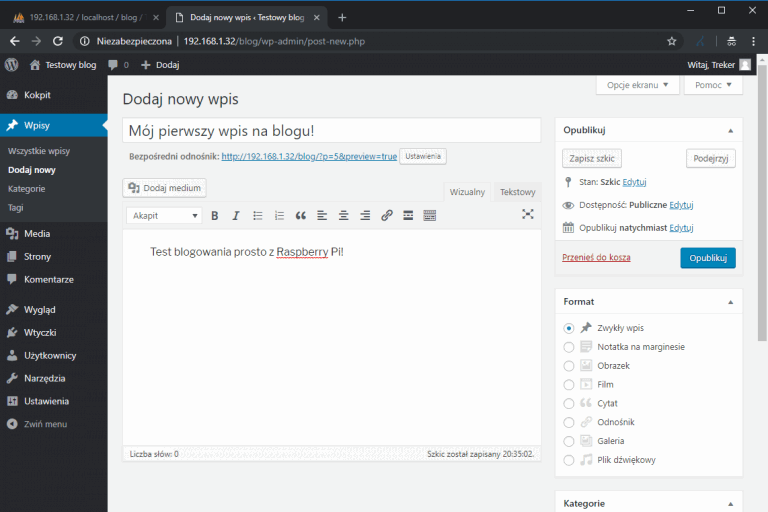Screen dimensions: 768x512
Task: Click the blue 'Opublikuj' button
Action: coord(707,258)
